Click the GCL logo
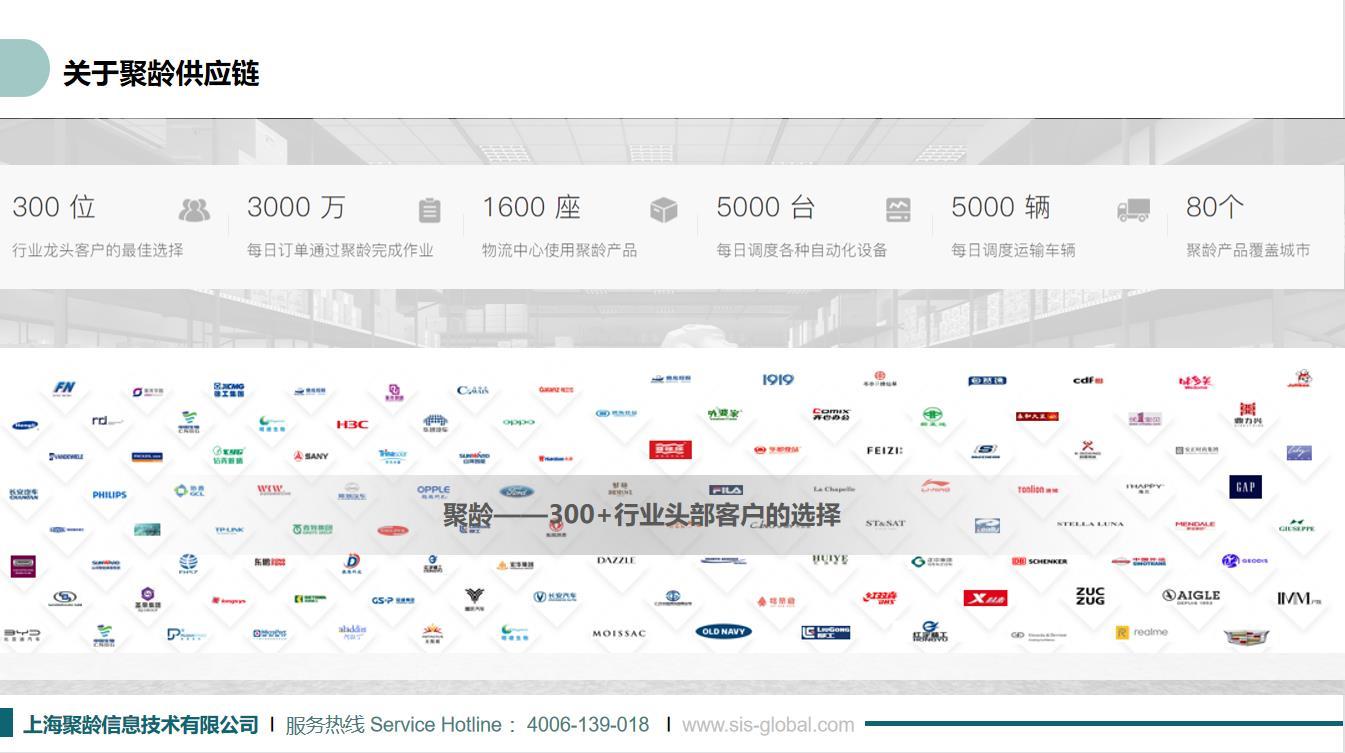 pos(188,491)
